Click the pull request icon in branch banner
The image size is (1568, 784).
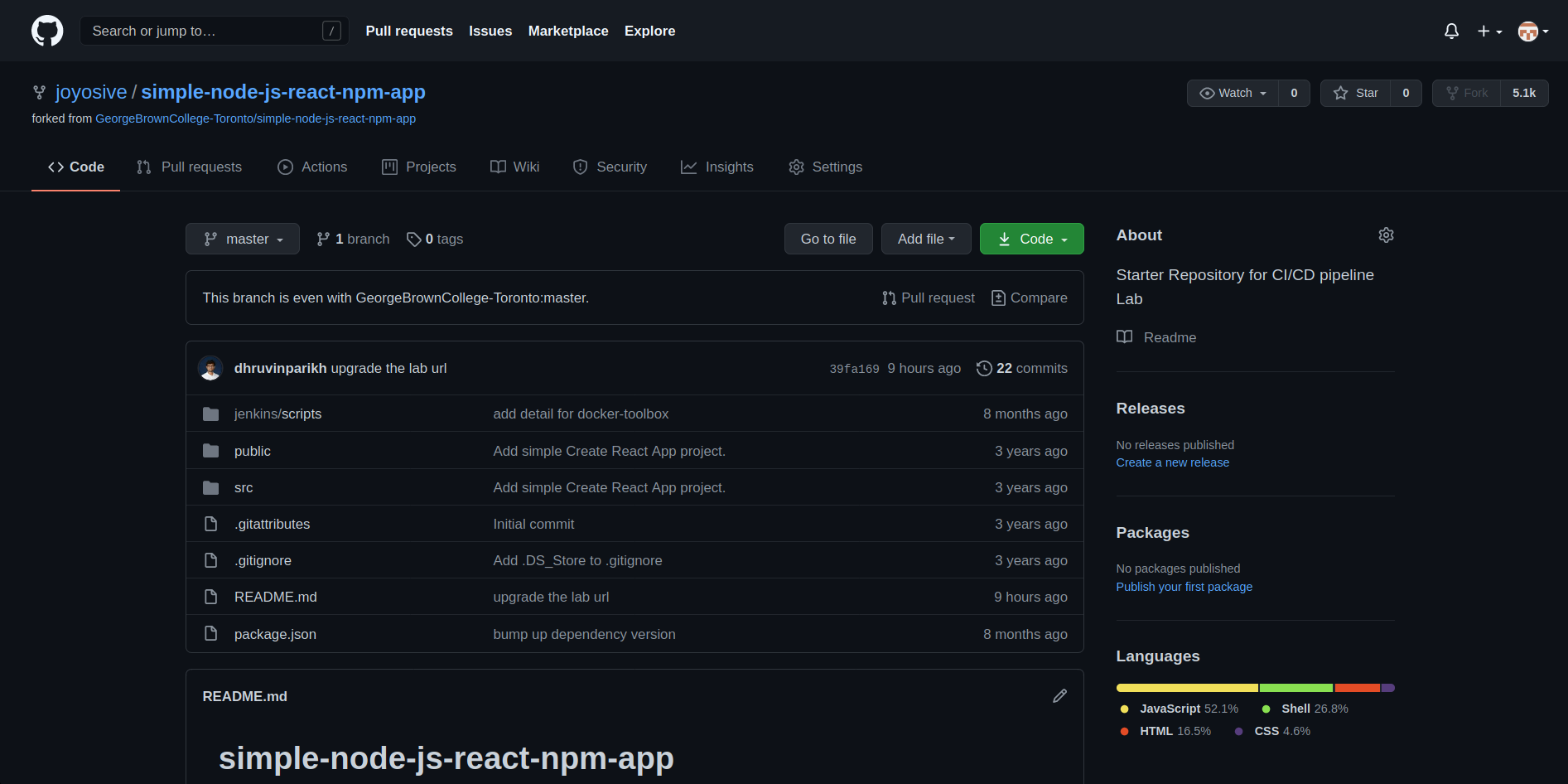tap(889, 298)
